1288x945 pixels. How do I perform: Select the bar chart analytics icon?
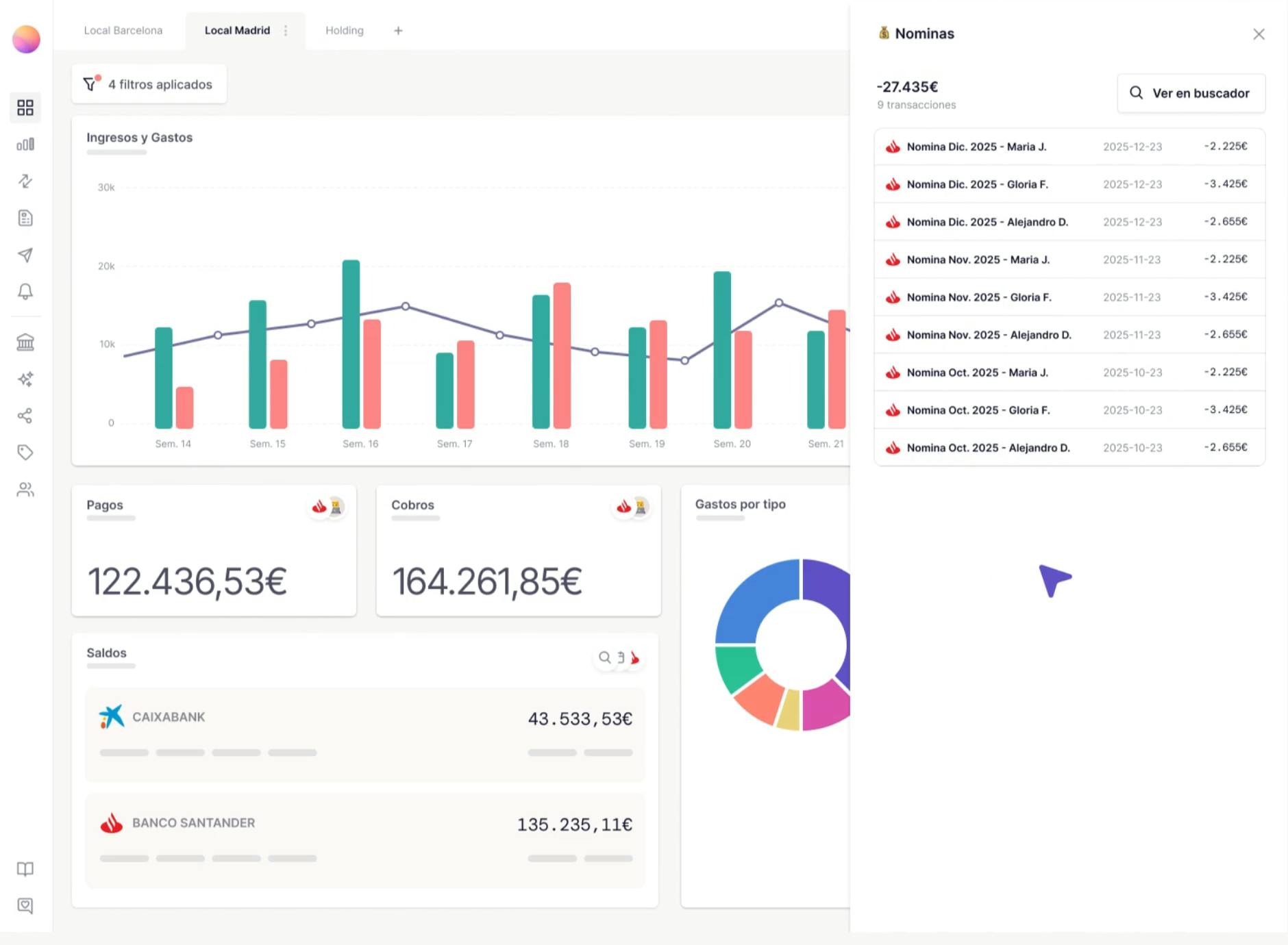(25, 144)
